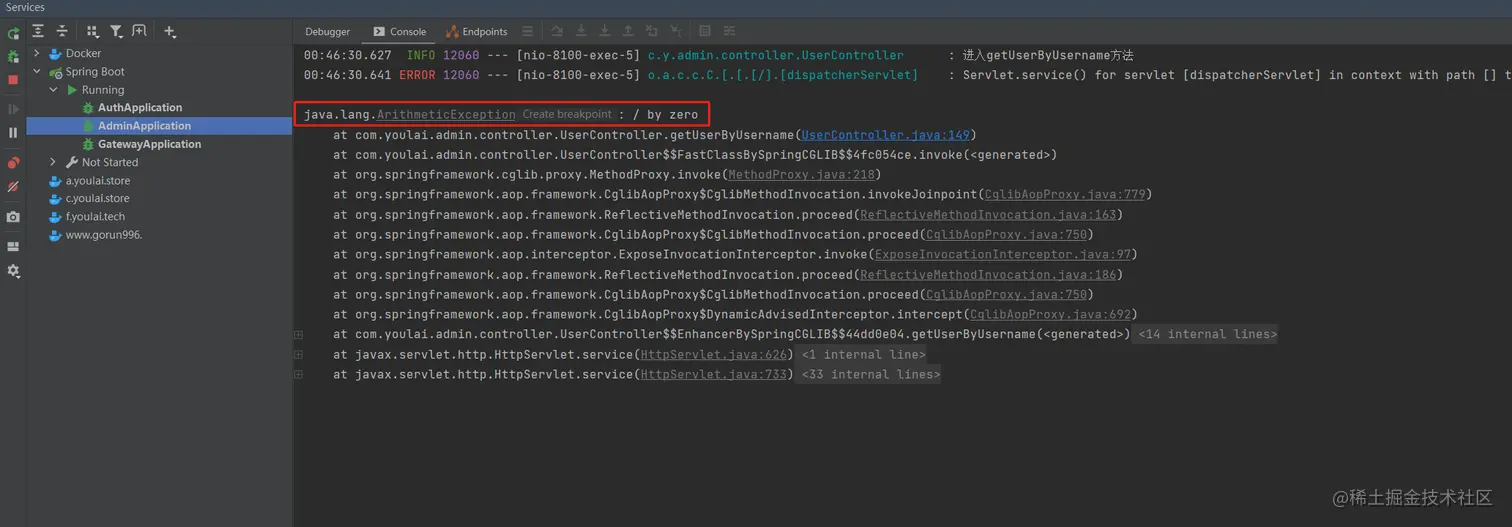Open the HttpServlet.java:733 link
This screenshot has height=527, width=1512.
(x=714, y=375)
